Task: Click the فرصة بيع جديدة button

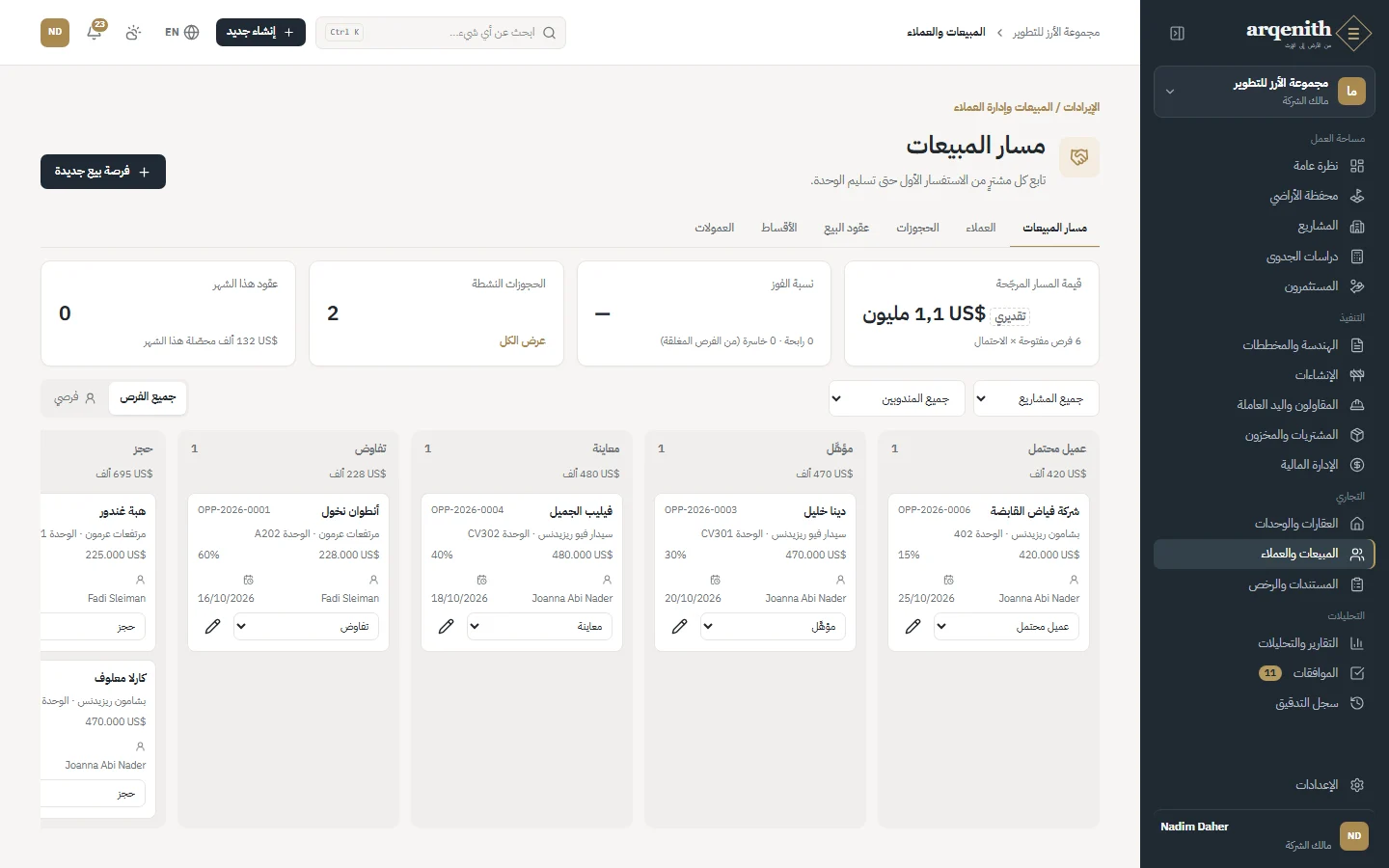Action: tap(103, 172)
